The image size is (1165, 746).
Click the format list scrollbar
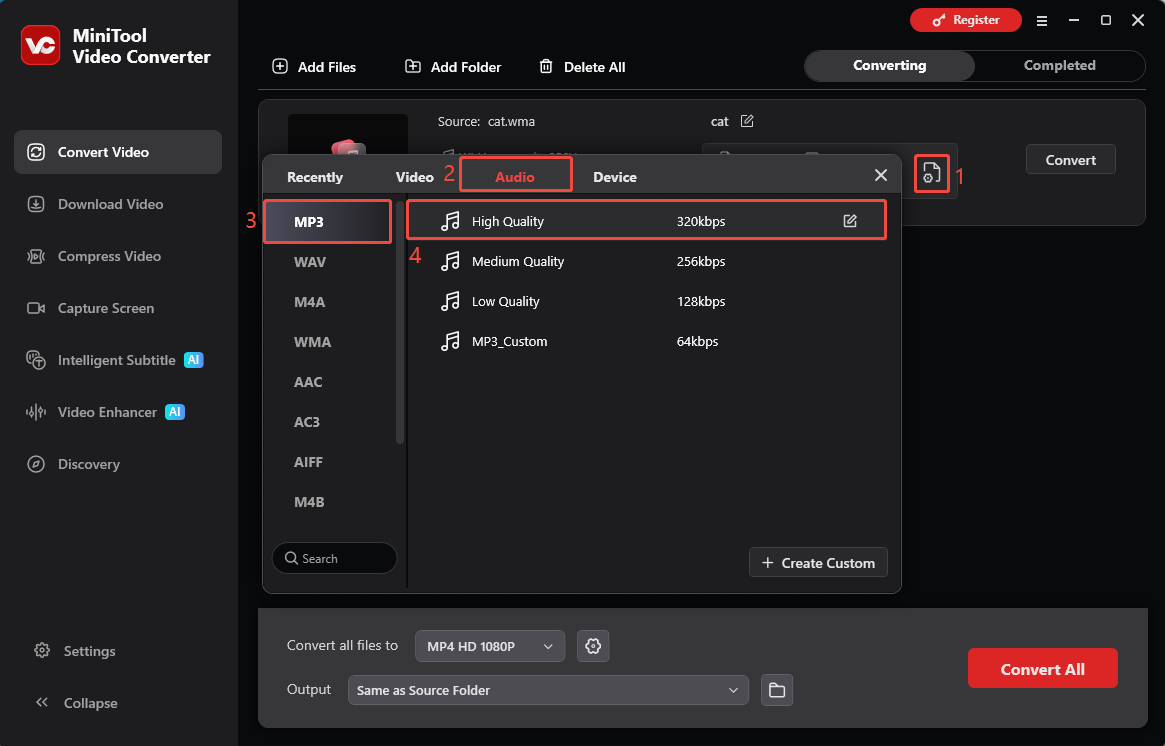[400, 322]
